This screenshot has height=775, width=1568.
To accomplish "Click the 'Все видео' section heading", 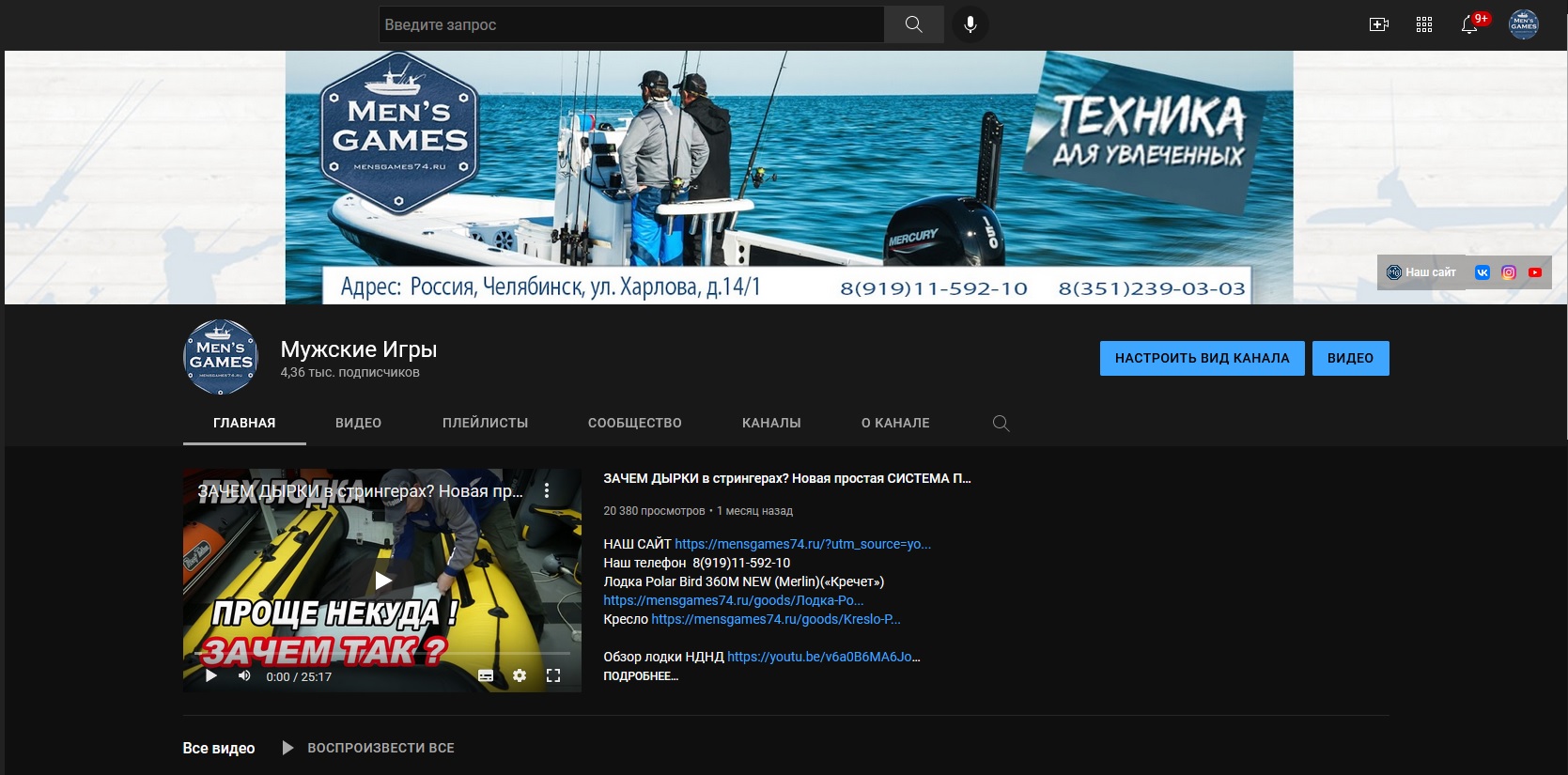I will pyautogui.click(x=219, y=748).
